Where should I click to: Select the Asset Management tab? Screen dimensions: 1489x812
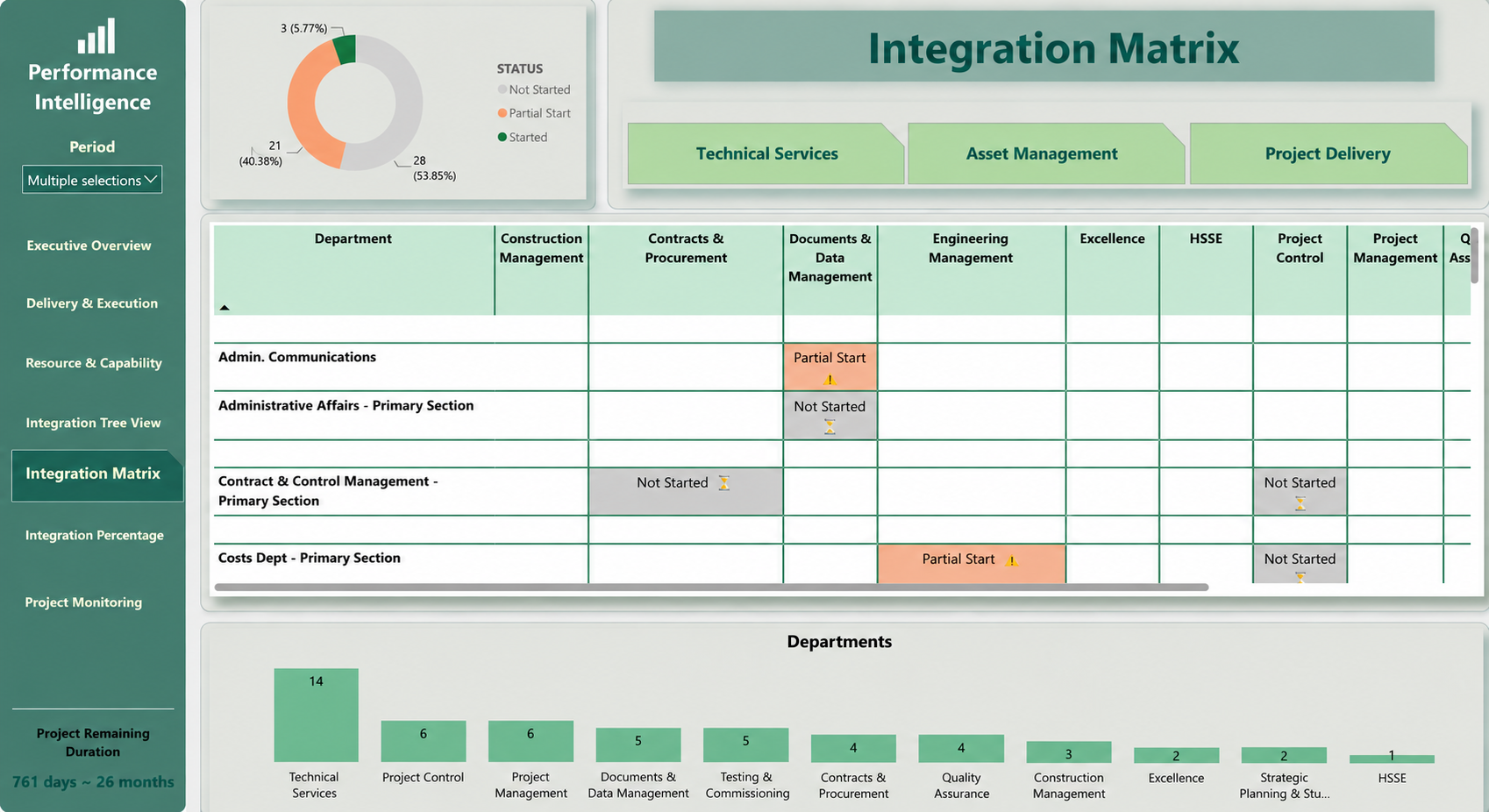click(1045, 153)
